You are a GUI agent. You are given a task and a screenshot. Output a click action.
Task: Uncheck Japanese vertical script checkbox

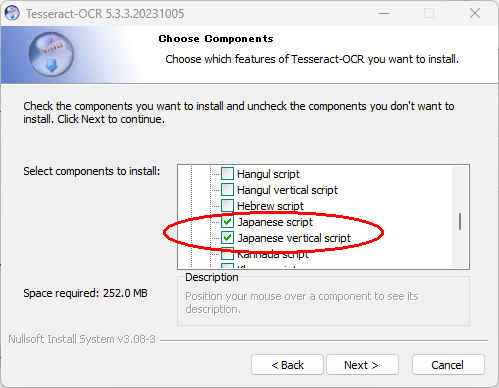pyautogui.click(x=227, y=238)
